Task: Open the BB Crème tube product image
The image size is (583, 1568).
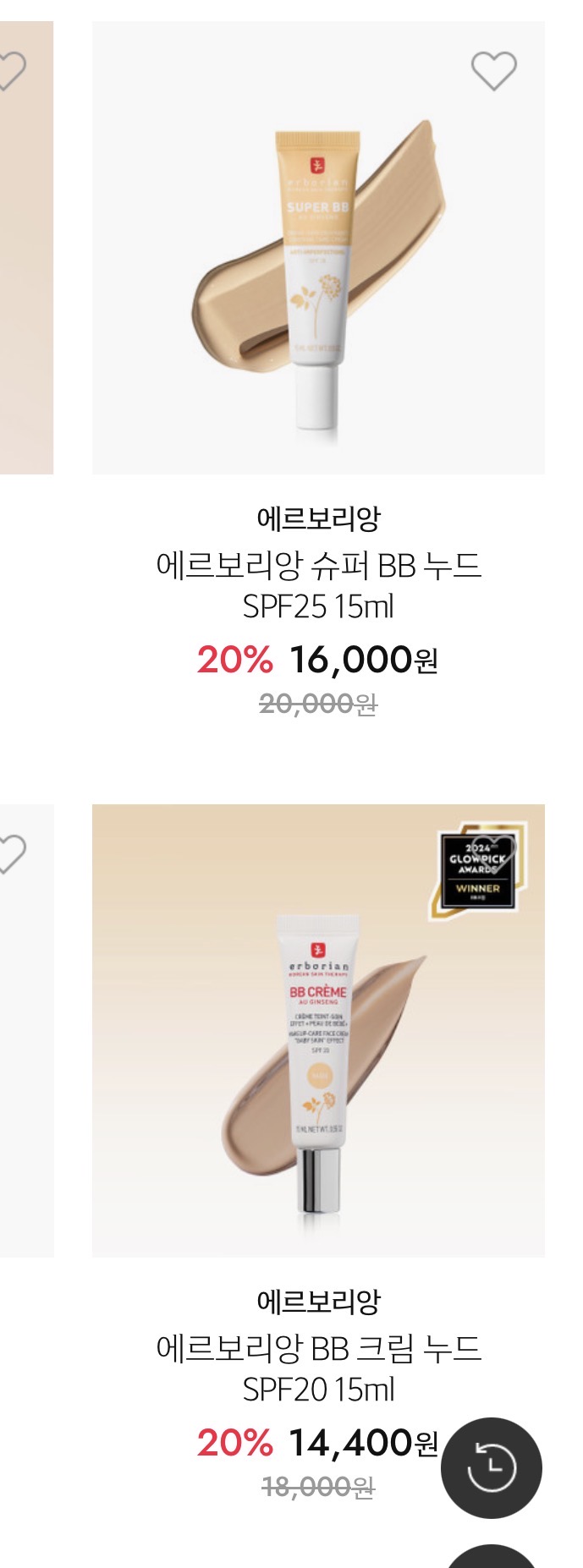Action: [x=318, y=1030]
